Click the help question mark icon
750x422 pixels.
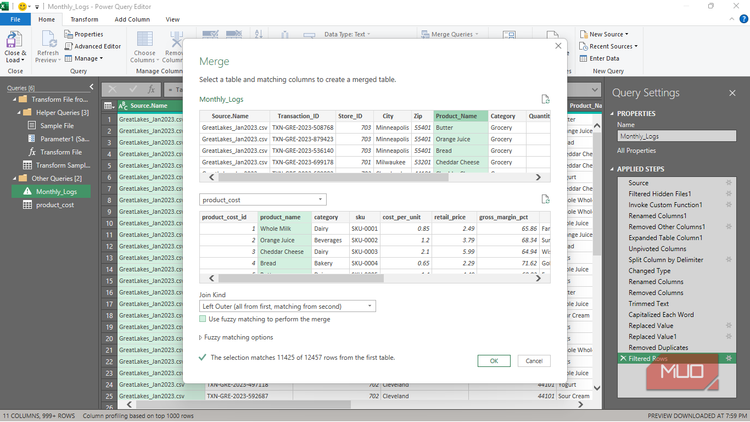pyautogui.click(x=744, y=19)
